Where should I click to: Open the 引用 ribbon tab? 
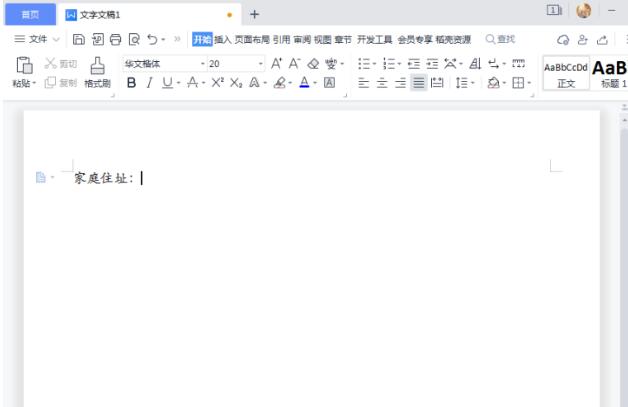tap(282, 39)
